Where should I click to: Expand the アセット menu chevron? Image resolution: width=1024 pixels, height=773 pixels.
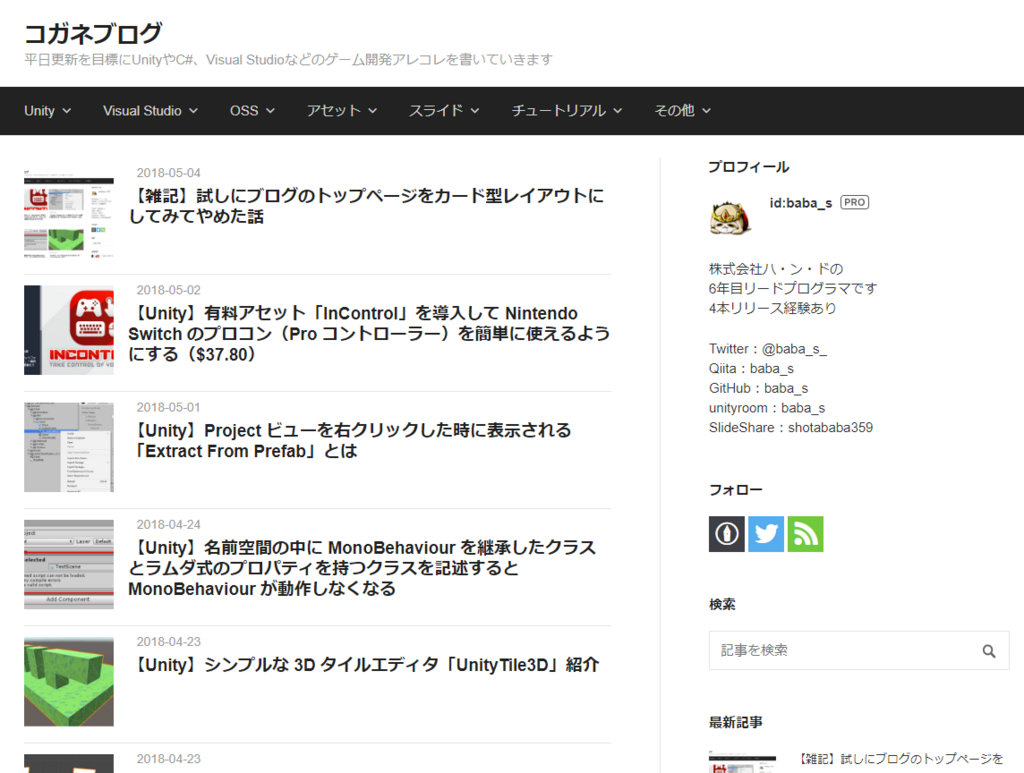point(372,111)
